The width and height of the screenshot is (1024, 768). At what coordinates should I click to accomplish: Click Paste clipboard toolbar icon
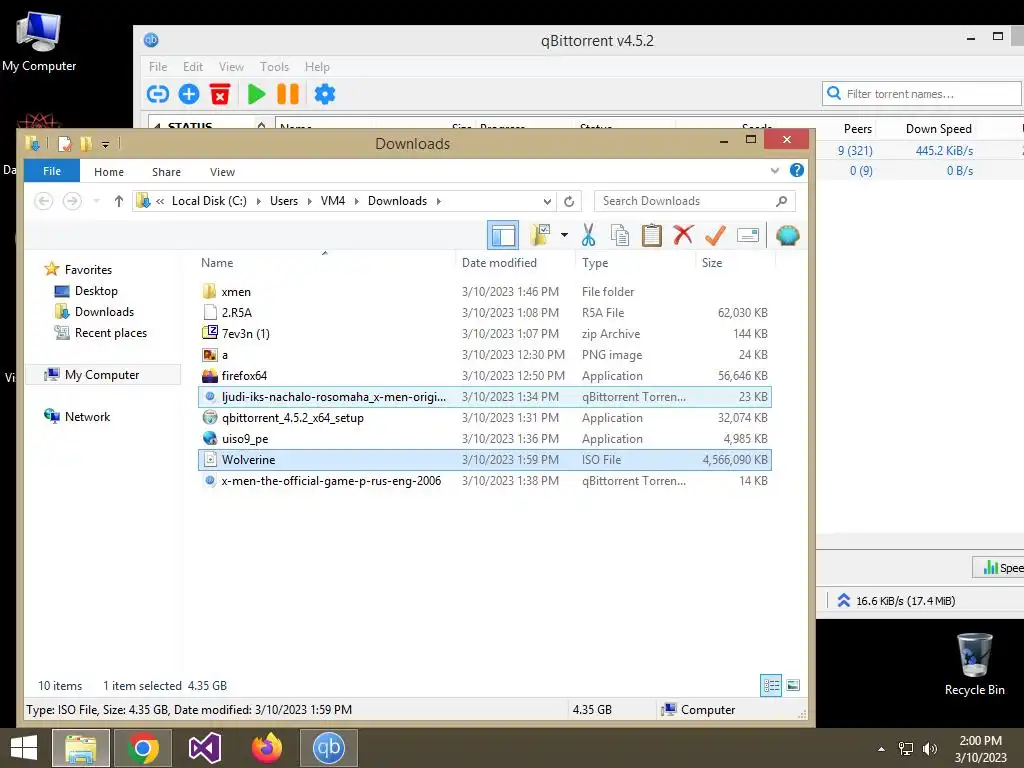[x=652, y=235]
